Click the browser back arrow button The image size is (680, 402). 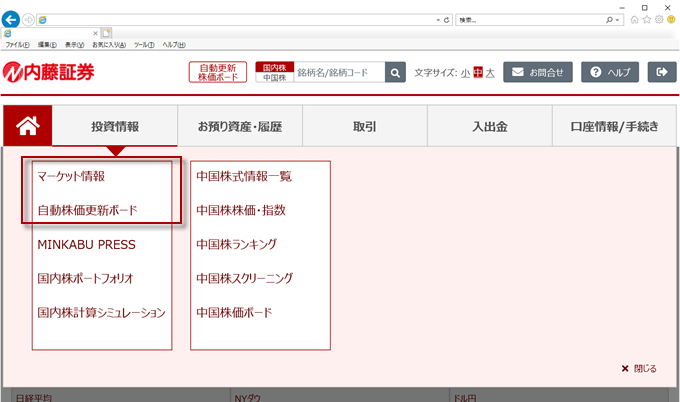12,20
